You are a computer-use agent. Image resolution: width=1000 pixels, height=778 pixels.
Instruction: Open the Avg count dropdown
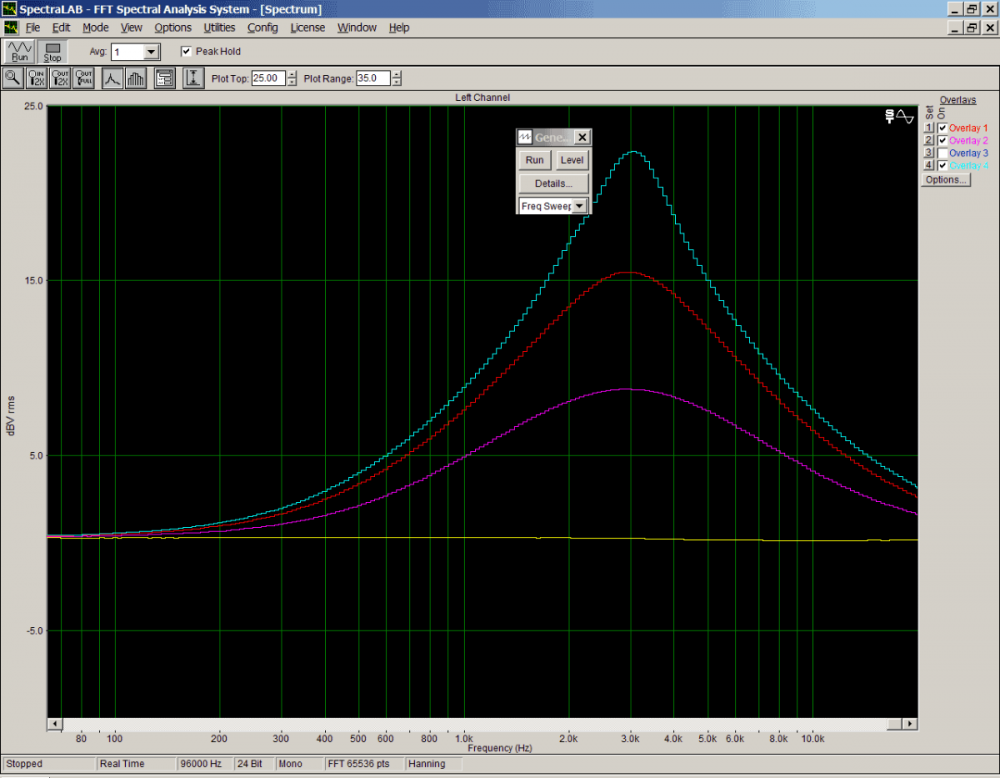(151, 51)
